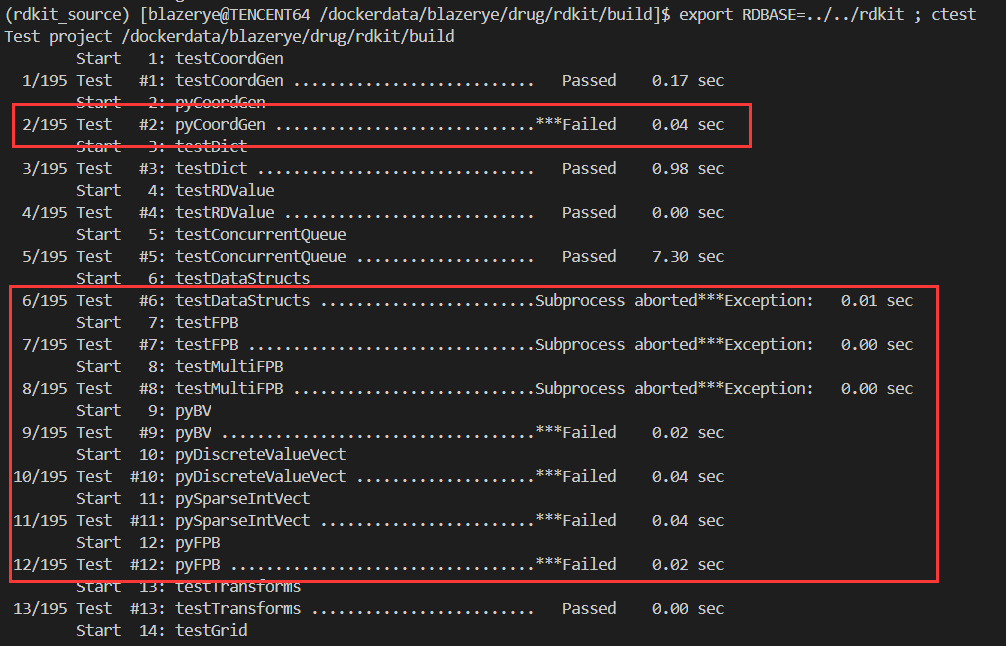Click the '12/195 Test #12: pyFPB' failed row

pyautogui.click(x=369, y=565)
